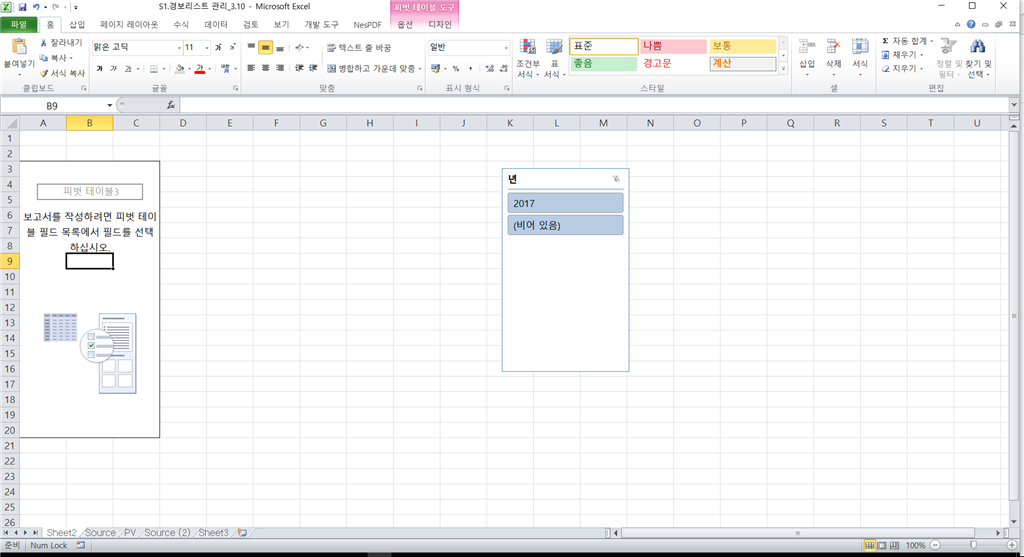Apply the 나쁨 cell style
Viewport: 1024px width, 557px height.
click(673, 46)
